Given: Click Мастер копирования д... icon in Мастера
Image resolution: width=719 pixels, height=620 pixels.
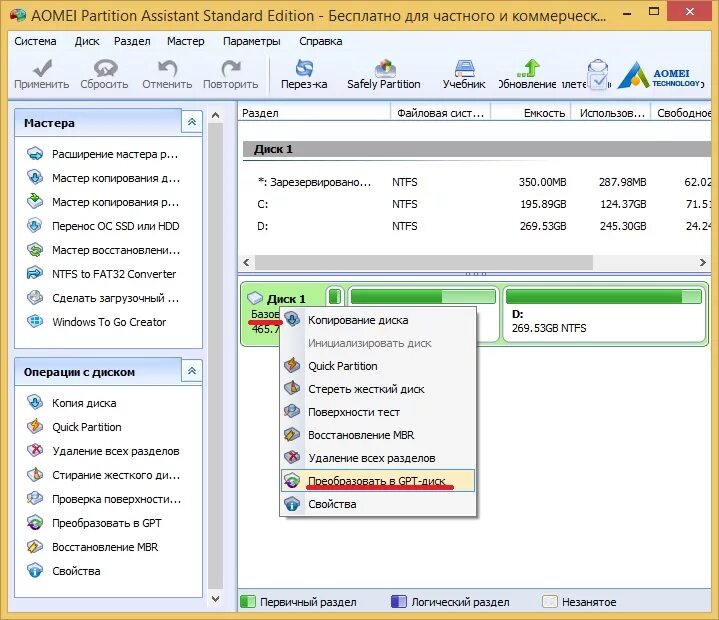Looking at the screenshot, I should click(35, 178).
